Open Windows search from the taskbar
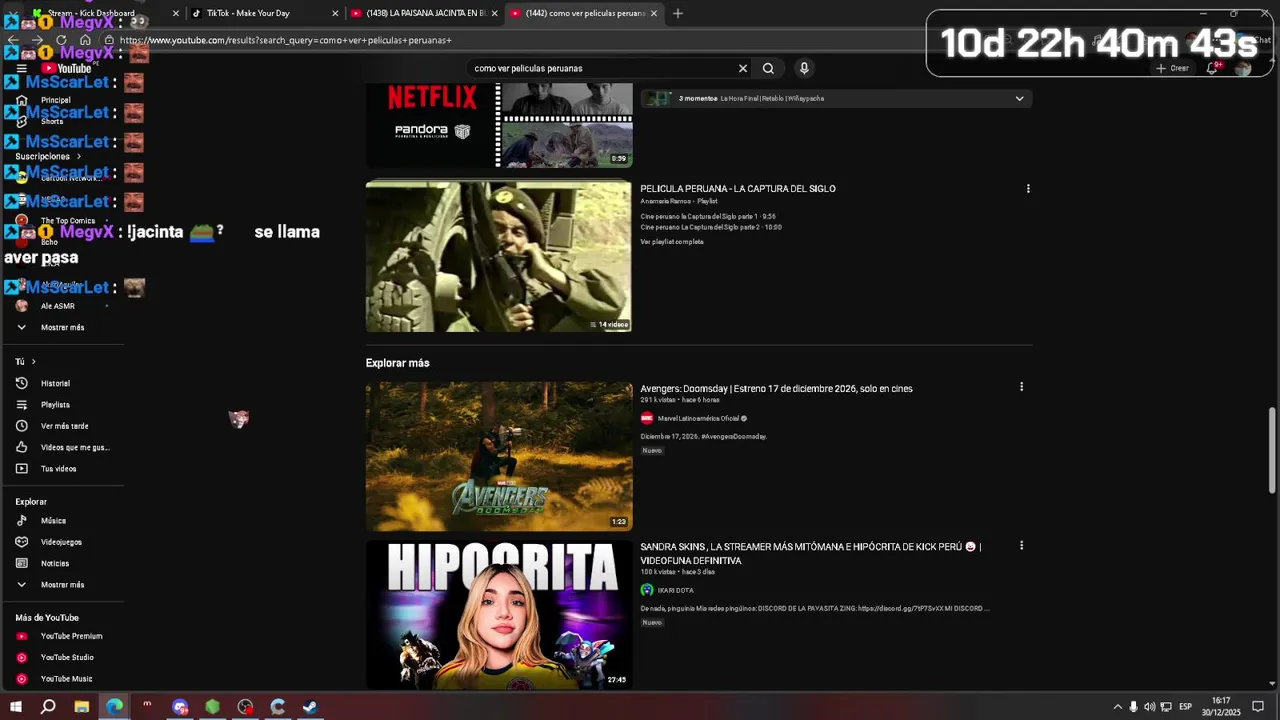The image size is (1280, 720). pos(48,707)
